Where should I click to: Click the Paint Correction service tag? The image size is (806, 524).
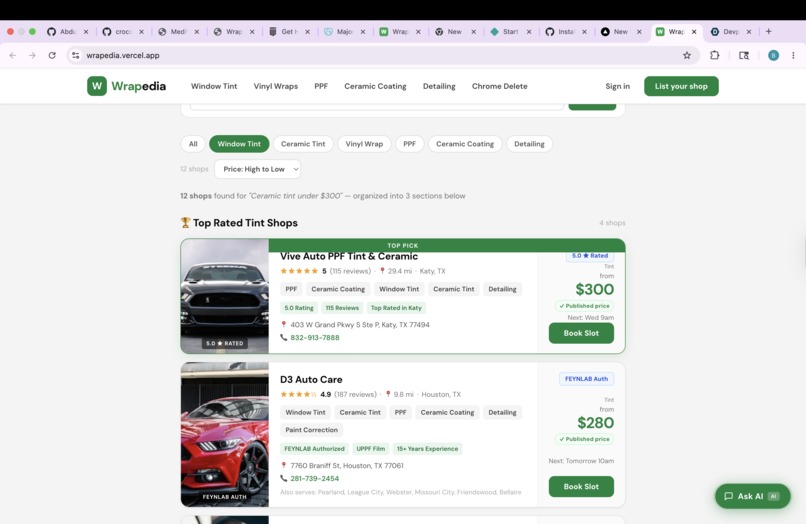[312, 430]
